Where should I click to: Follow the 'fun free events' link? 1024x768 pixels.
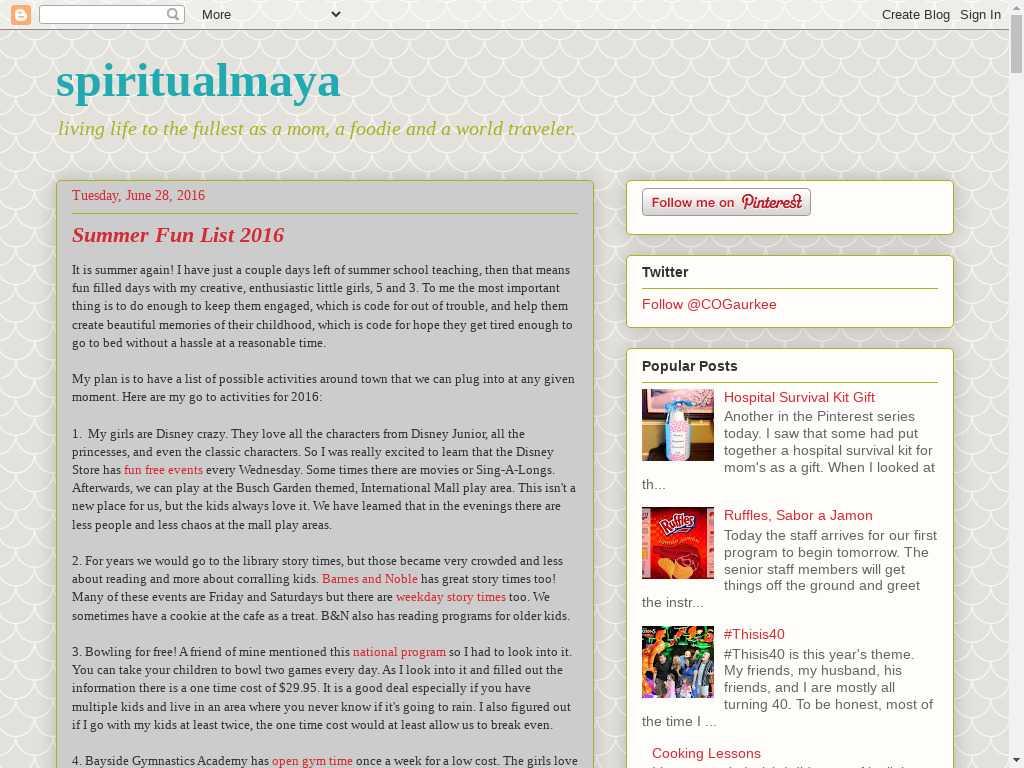pos(163,470)
